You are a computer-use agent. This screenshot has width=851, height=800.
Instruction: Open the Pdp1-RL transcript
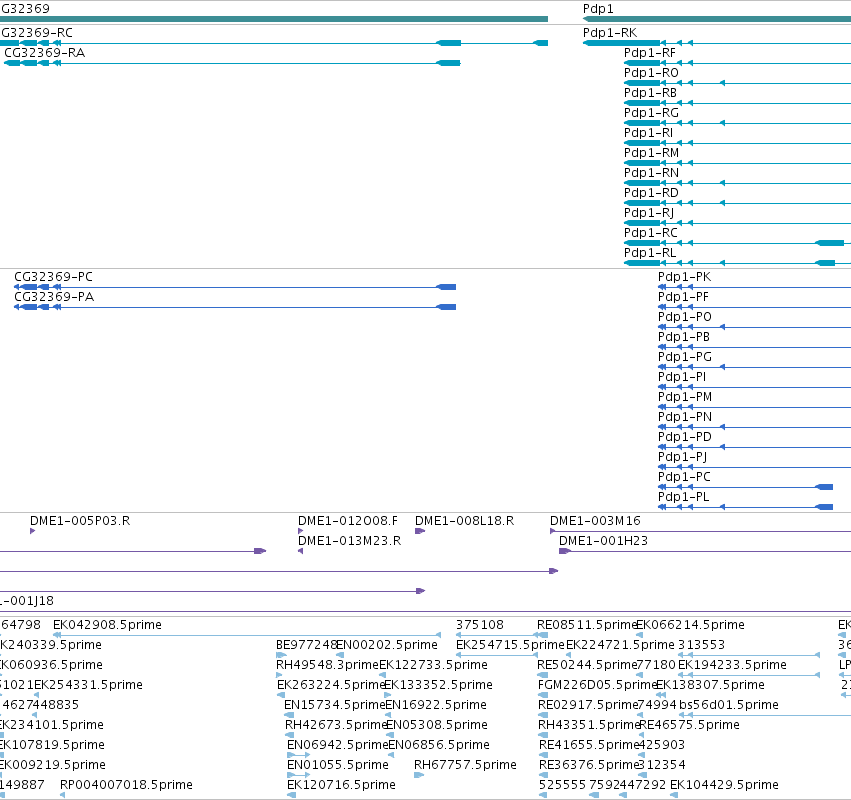point(650,253)
